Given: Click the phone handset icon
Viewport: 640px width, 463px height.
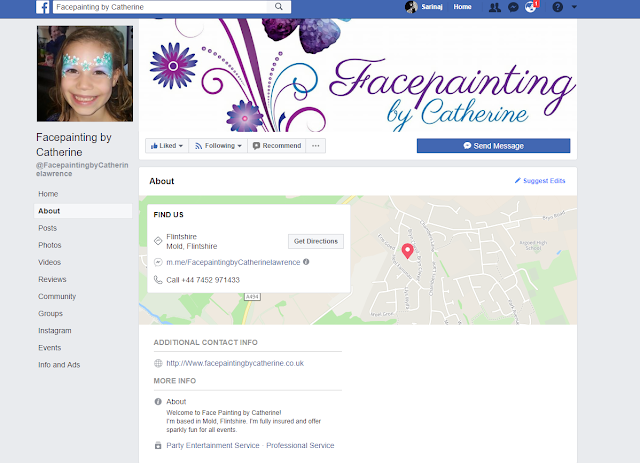Looking at the screenshot, I should pos(158,280).
